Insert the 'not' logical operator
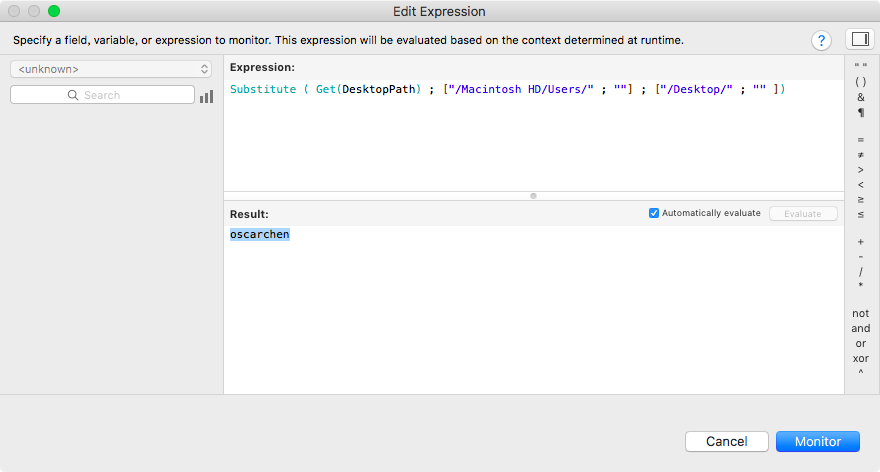Screen dimensions: 880x472 (x=860, y=313)
